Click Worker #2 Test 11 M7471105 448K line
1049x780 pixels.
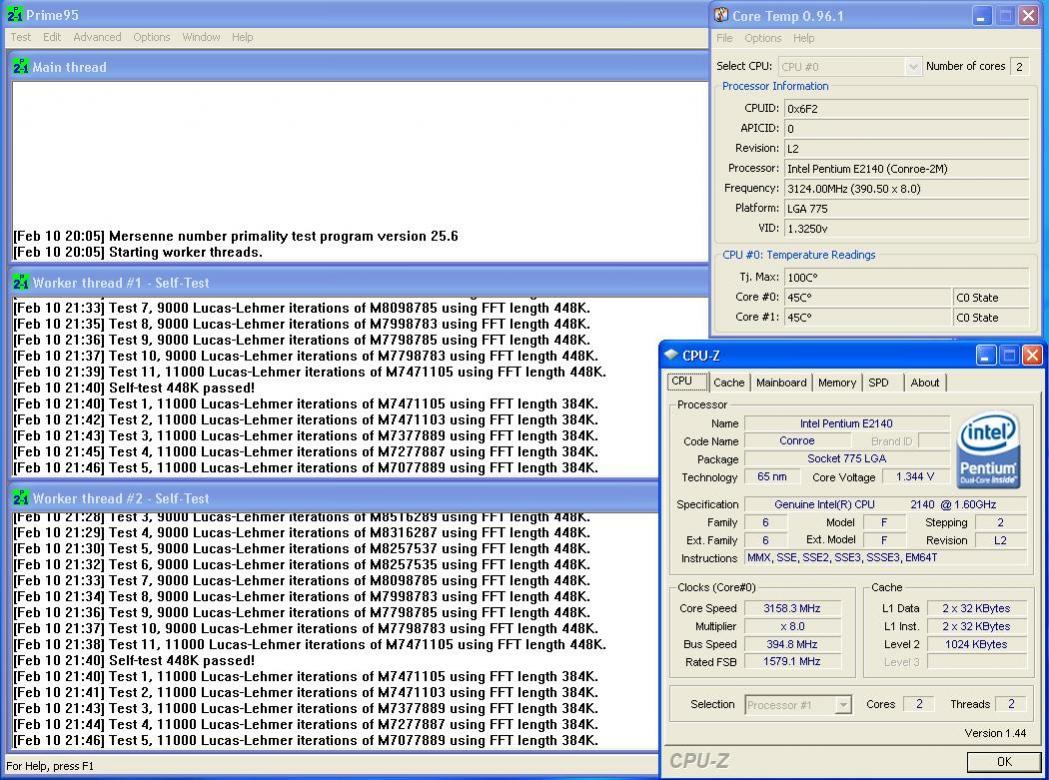309,645
